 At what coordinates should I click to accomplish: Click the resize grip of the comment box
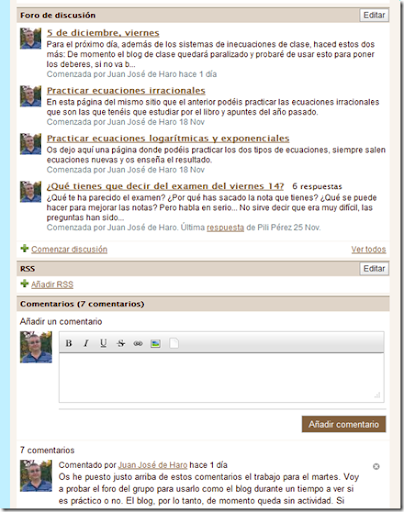(378, 395)
